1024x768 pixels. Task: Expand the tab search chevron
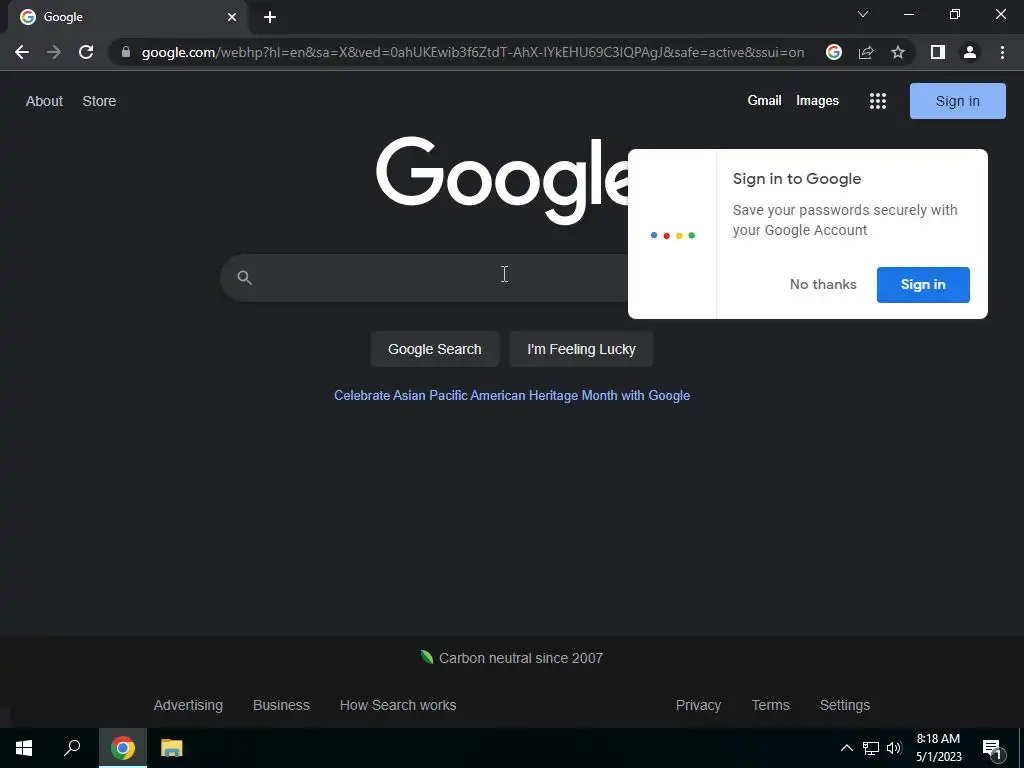tap(863, 14)
